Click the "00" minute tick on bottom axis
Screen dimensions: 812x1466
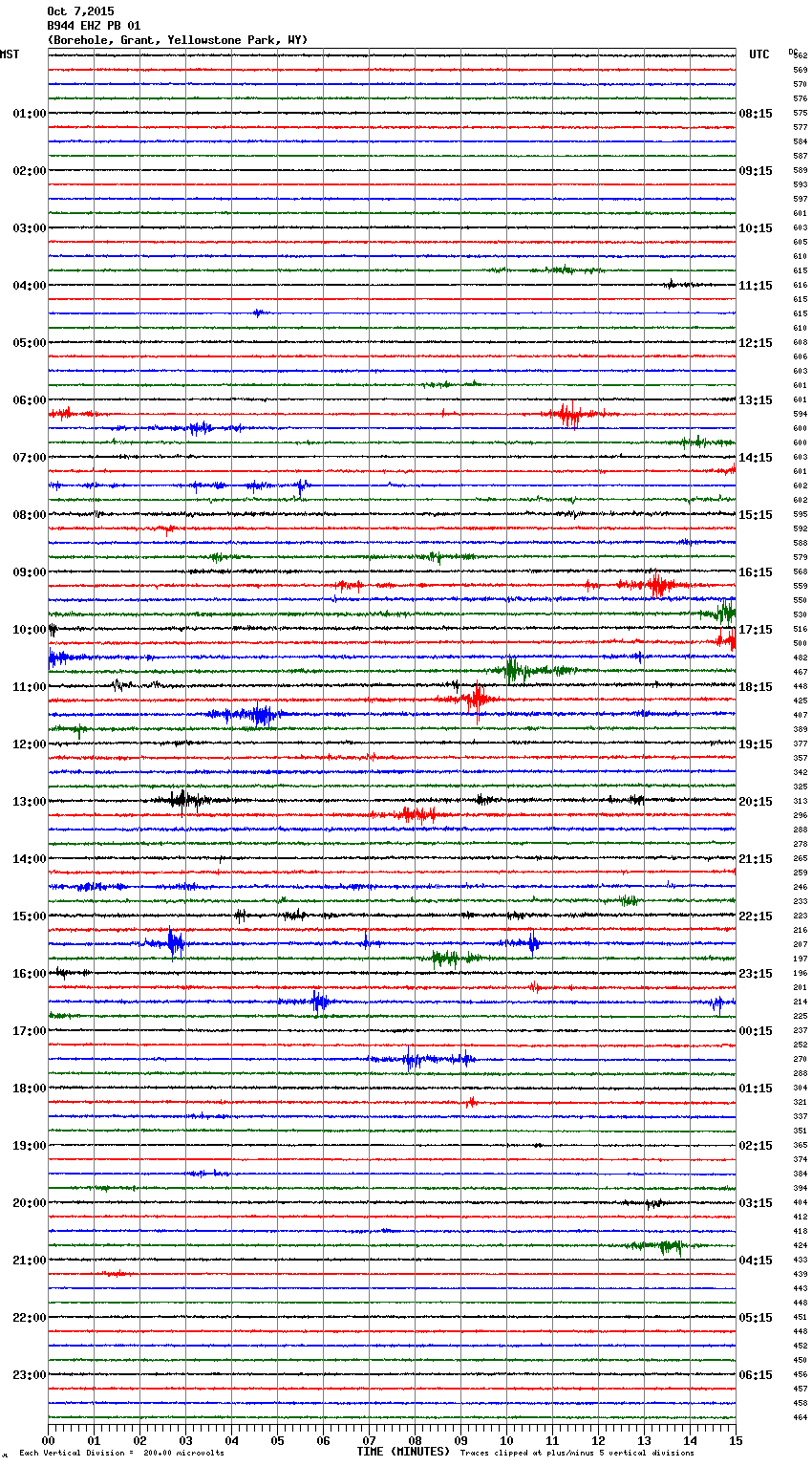[x=49, y=1440]
